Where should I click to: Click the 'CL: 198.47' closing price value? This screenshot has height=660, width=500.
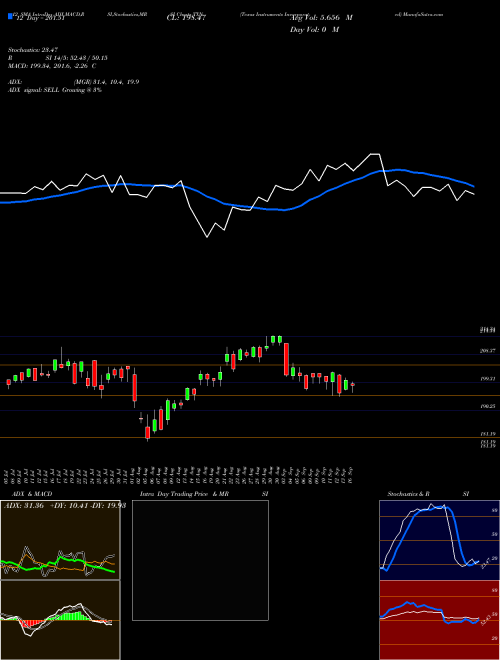pos(186,18)
